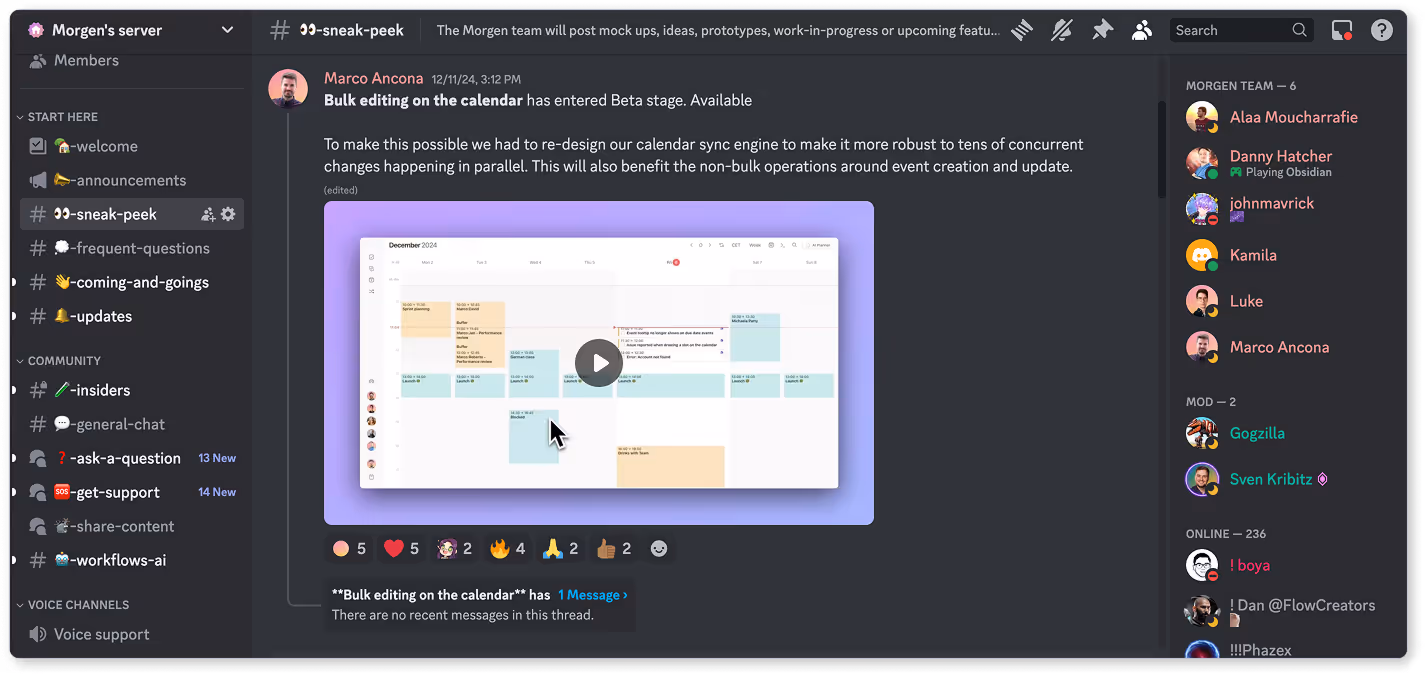
Task: Open the inbox
Action: click(1341, 30)
